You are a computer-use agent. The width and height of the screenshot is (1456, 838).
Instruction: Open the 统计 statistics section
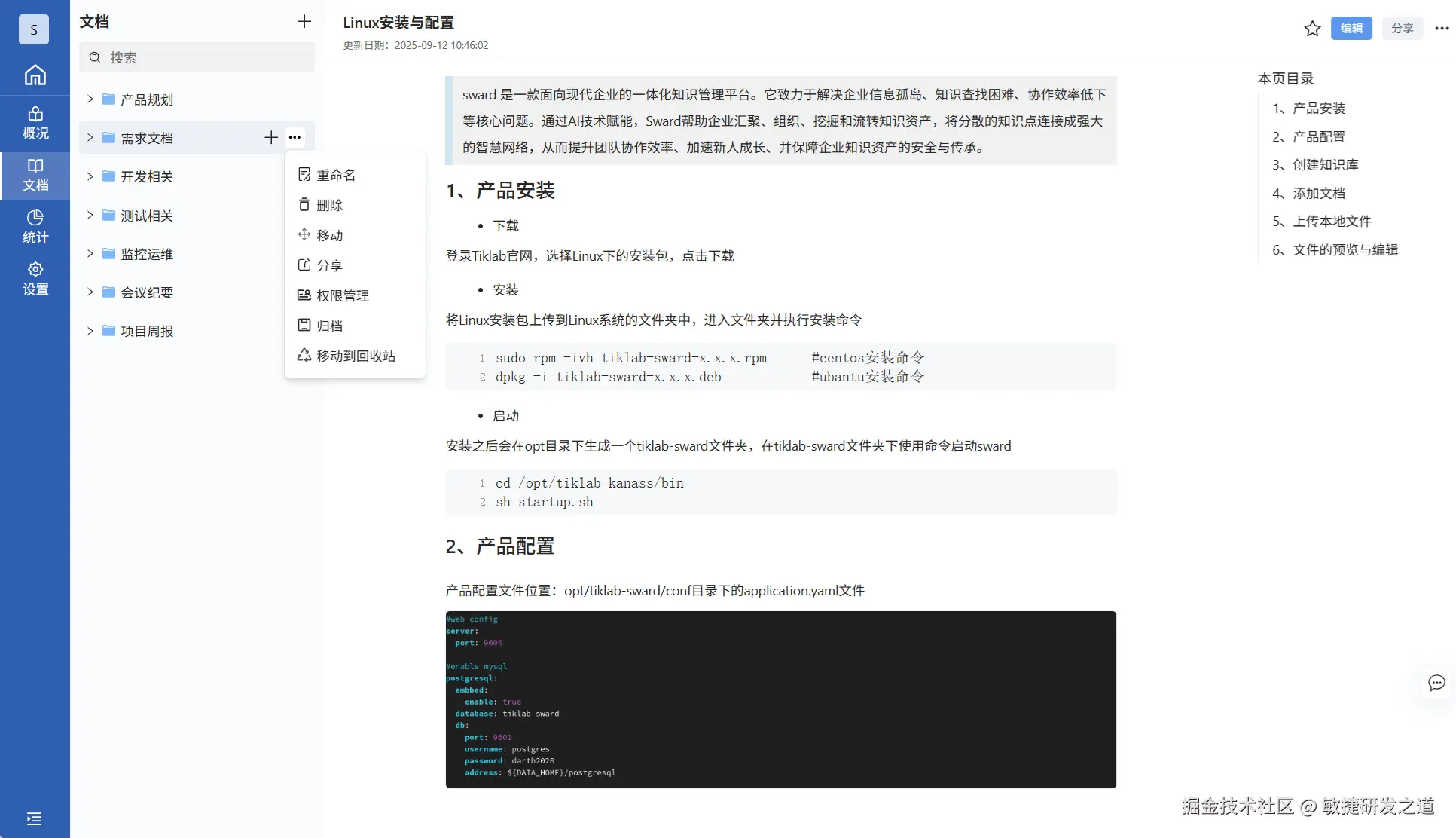pos(35,226)
